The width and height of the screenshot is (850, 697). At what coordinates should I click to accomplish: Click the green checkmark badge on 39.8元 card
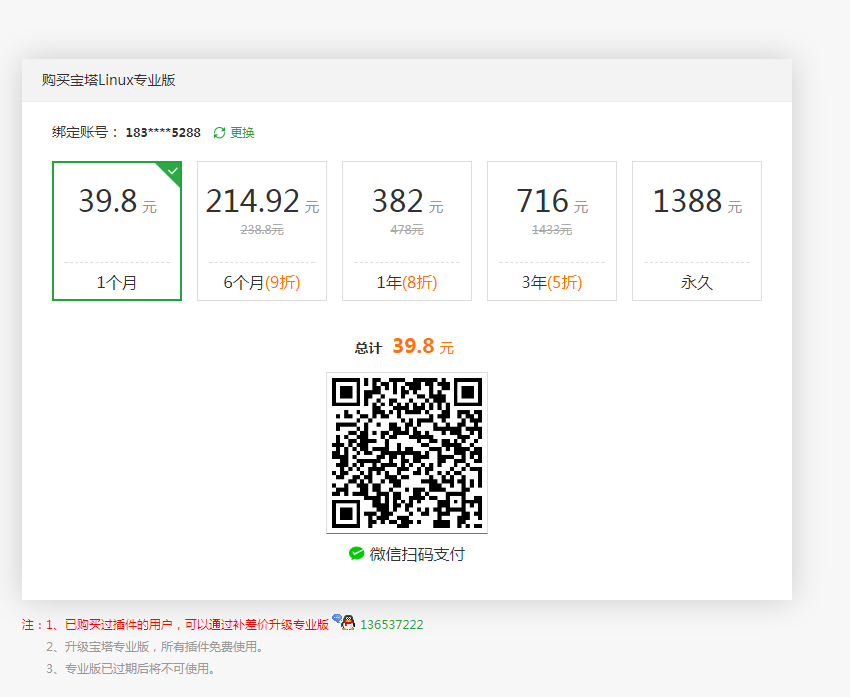click(x=172, y=170)
